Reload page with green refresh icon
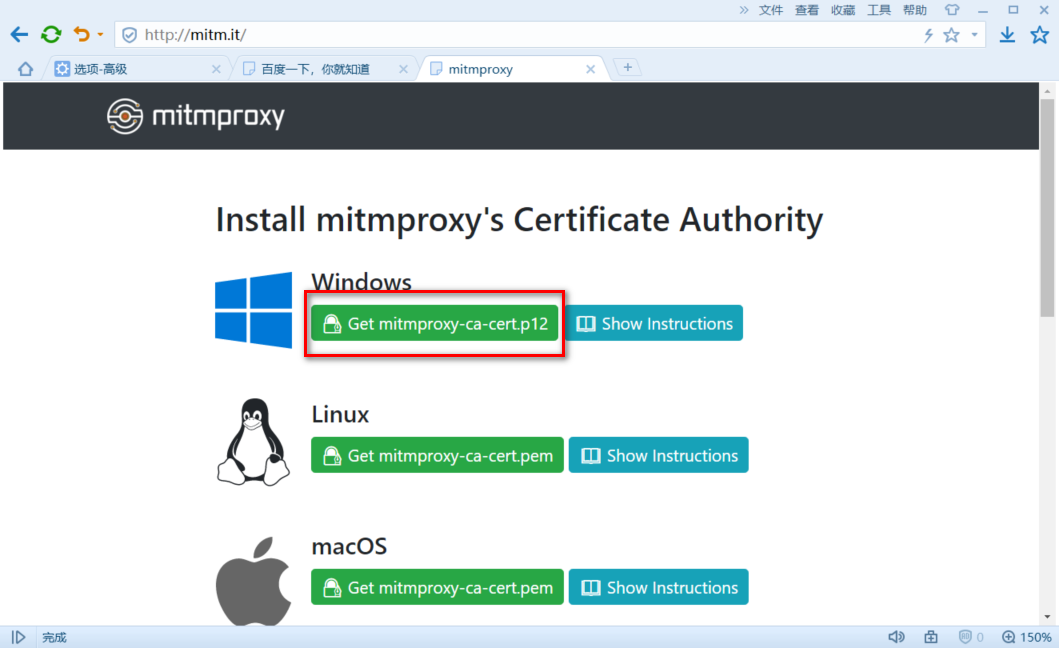Image resolution: width=1059 pixels, height=648 pixels. (x=51, y=34)
